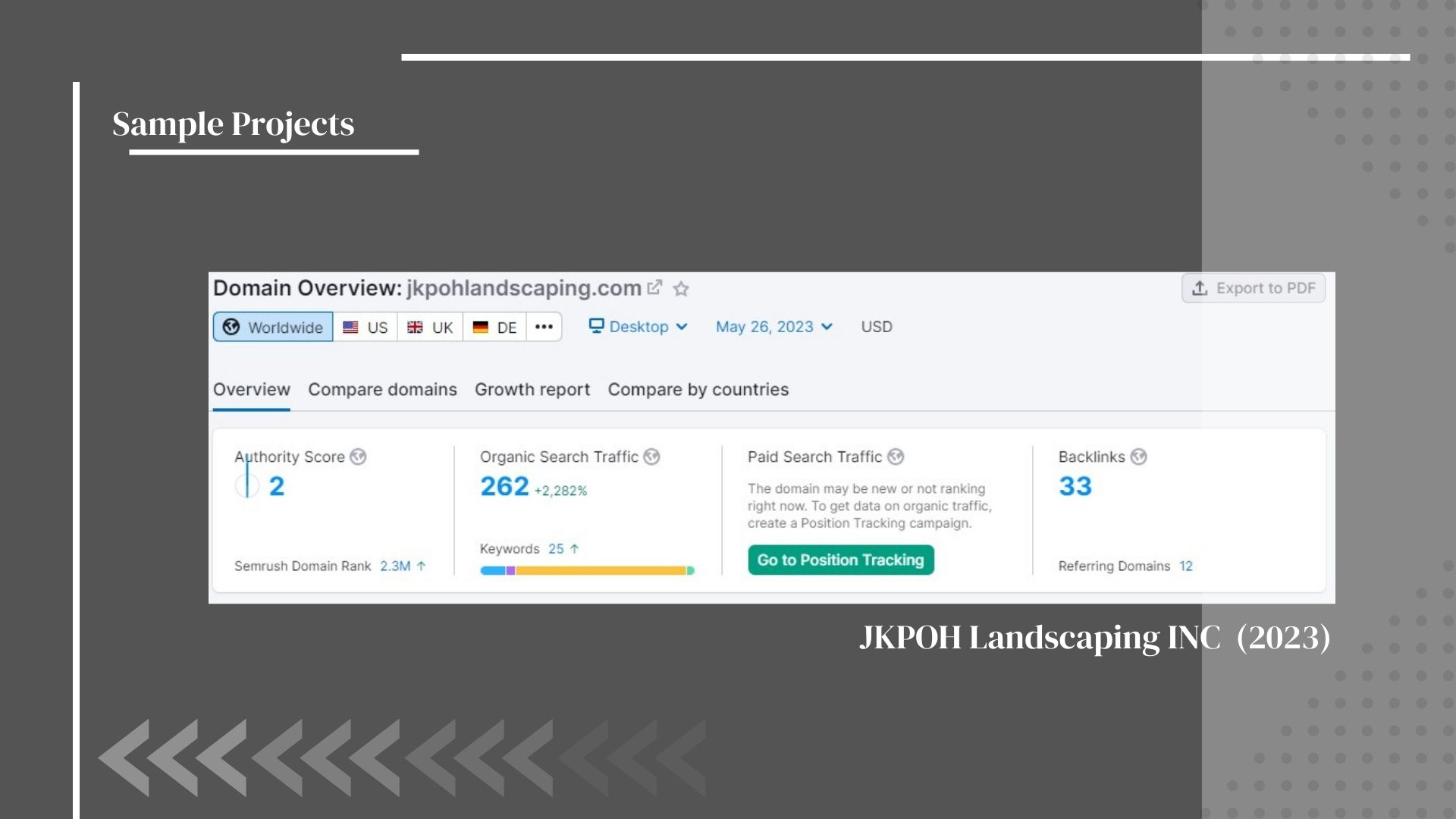Click the Authority Score gauge icon
Screen dimensions: 1456x819
click(247, 485)
